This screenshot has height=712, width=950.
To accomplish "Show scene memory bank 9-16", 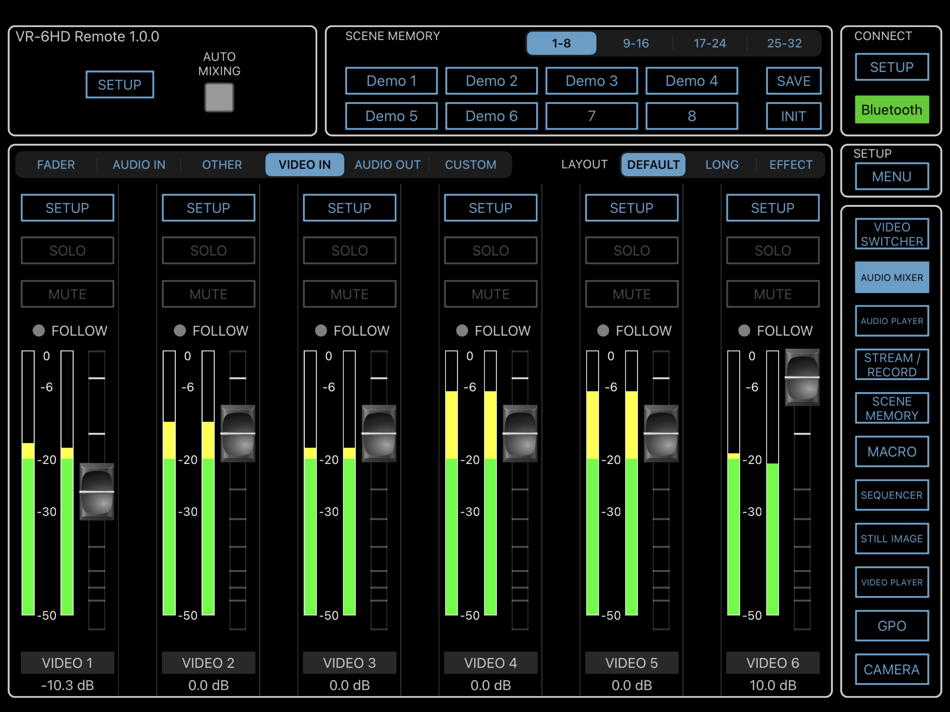I will tap(636, 43).
